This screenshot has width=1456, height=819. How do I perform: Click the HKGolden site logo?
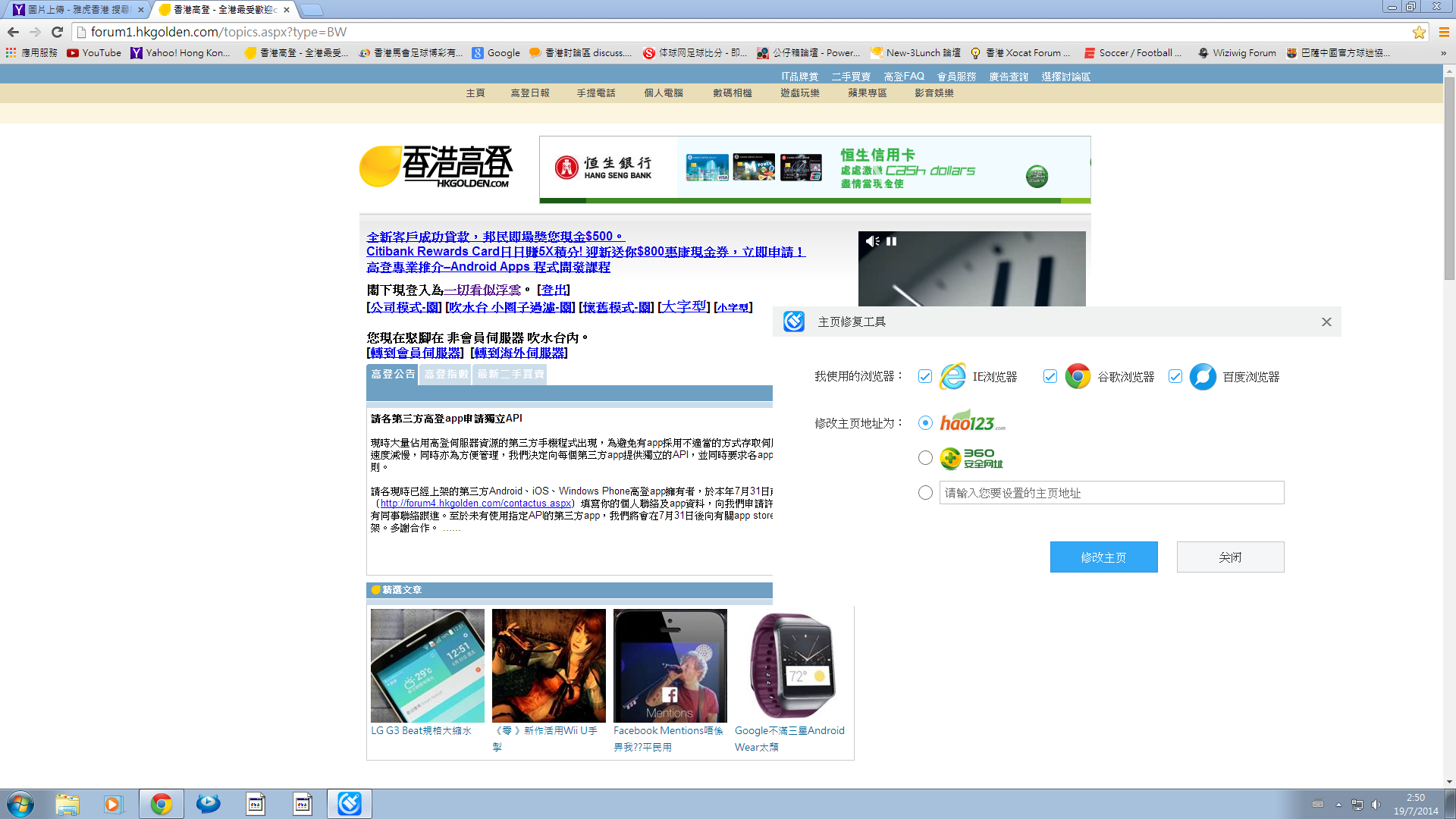coord(436,166)
